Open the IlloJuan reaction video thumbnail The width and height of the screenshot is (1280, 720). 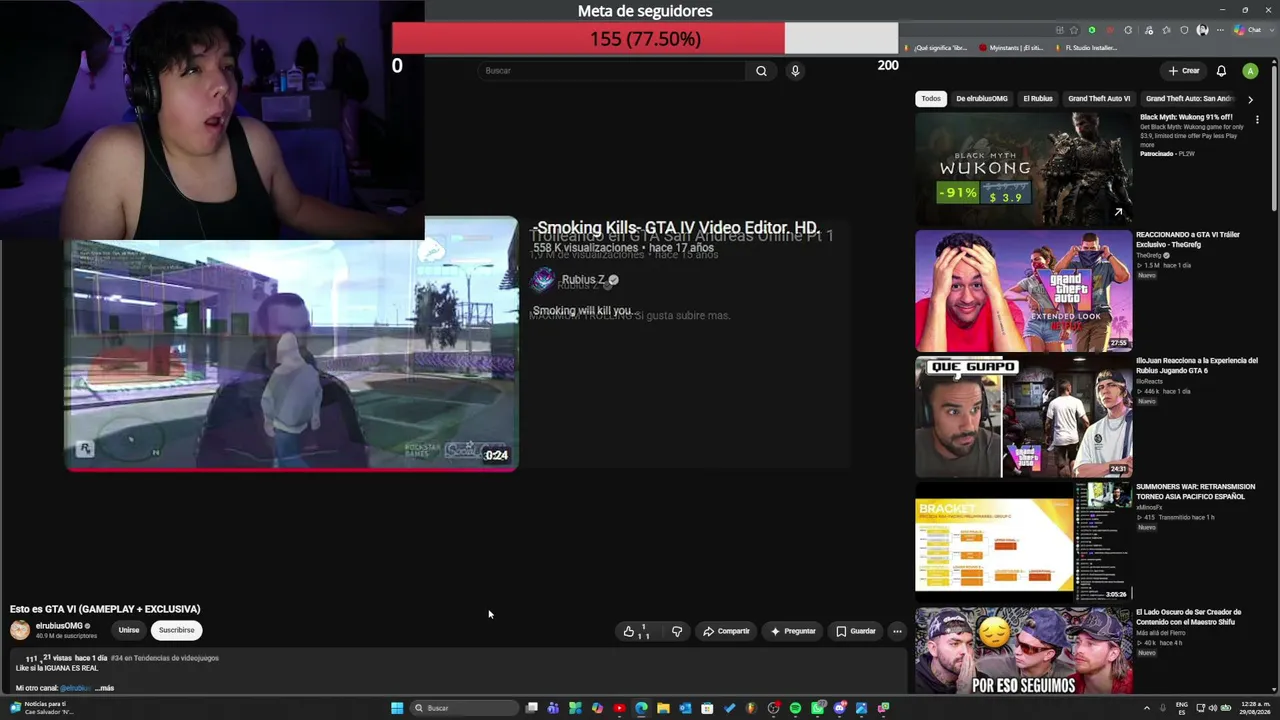point(1024,417)
